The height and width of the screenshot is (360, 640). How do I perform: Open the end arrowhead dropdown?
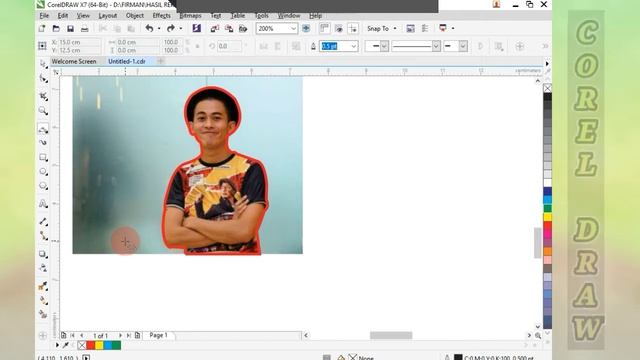pyautogui.click(x=463, y=46)
